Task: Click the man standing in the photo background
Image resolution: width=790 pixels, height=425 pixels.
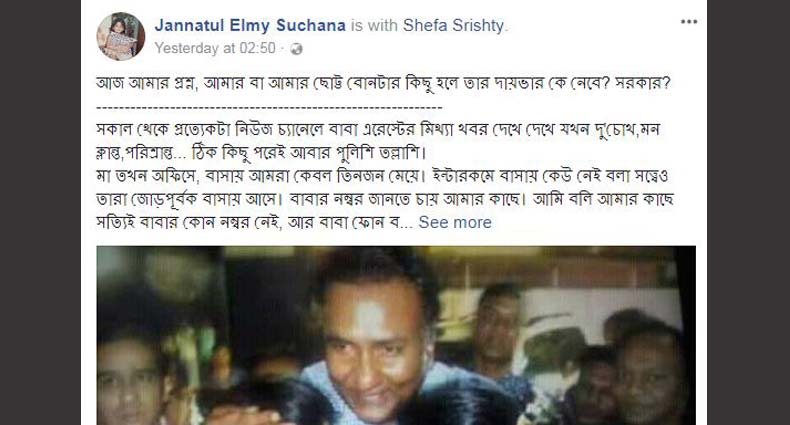Action: pos(499,332)
